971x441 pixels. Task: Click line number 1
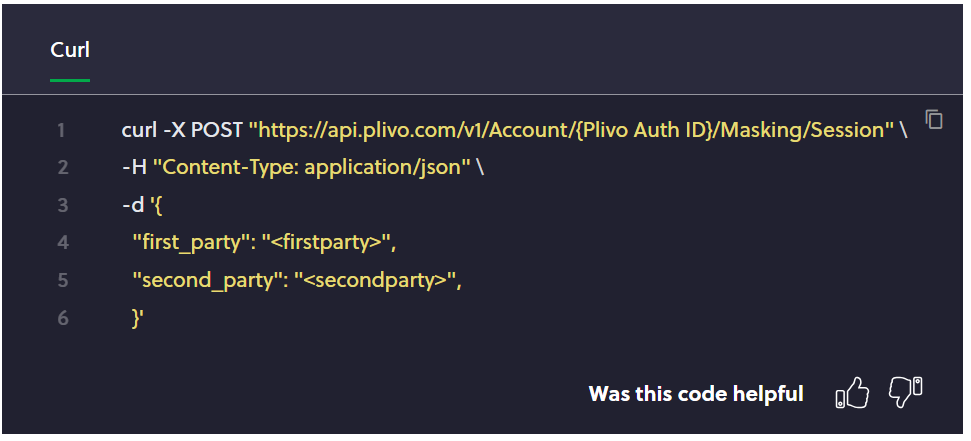pos(61,130)
